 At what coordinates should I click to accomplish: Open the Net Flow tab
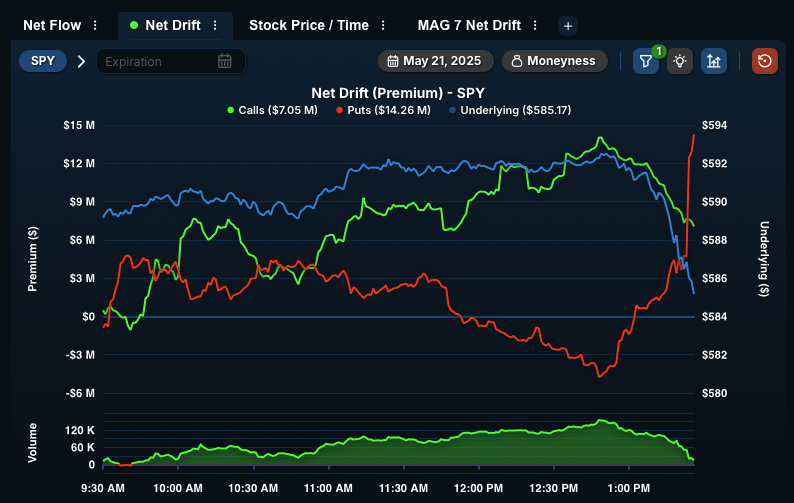52,25
